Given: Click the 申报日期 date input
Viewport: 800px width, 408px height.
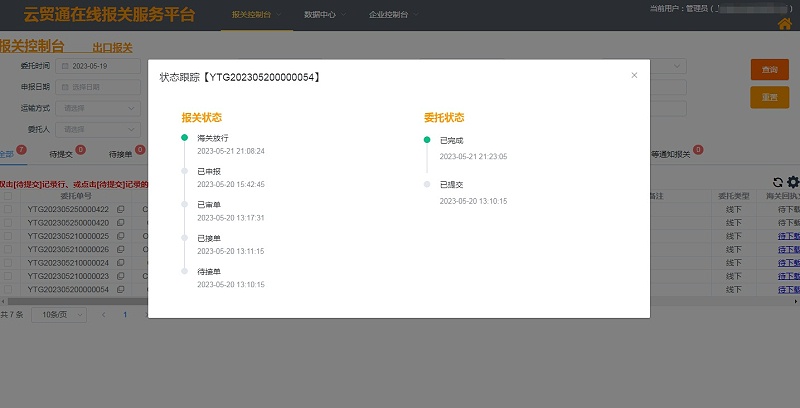Looking at the screenshot, I should tap(98, 87).
